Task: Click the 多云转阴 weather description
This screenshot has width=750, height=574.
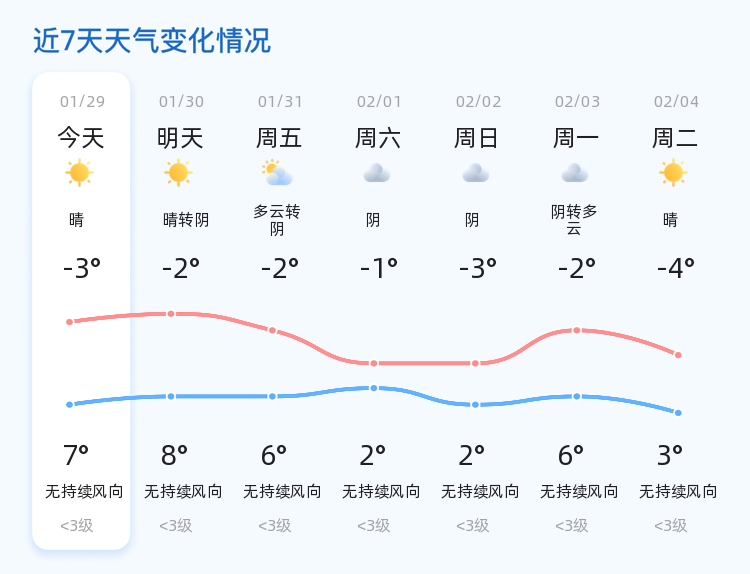Action: pos(277,220)
